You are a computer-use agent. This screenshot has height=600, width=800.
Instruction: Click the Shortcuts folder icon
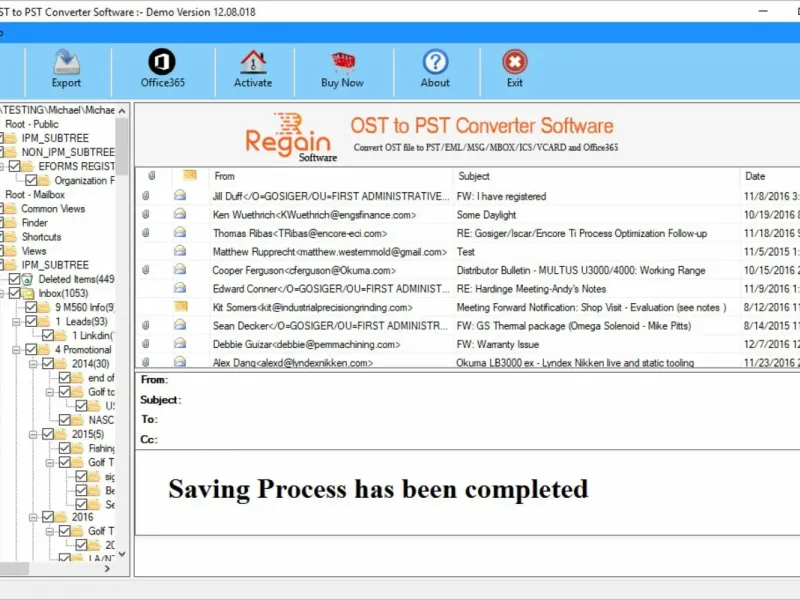point(10,237)
